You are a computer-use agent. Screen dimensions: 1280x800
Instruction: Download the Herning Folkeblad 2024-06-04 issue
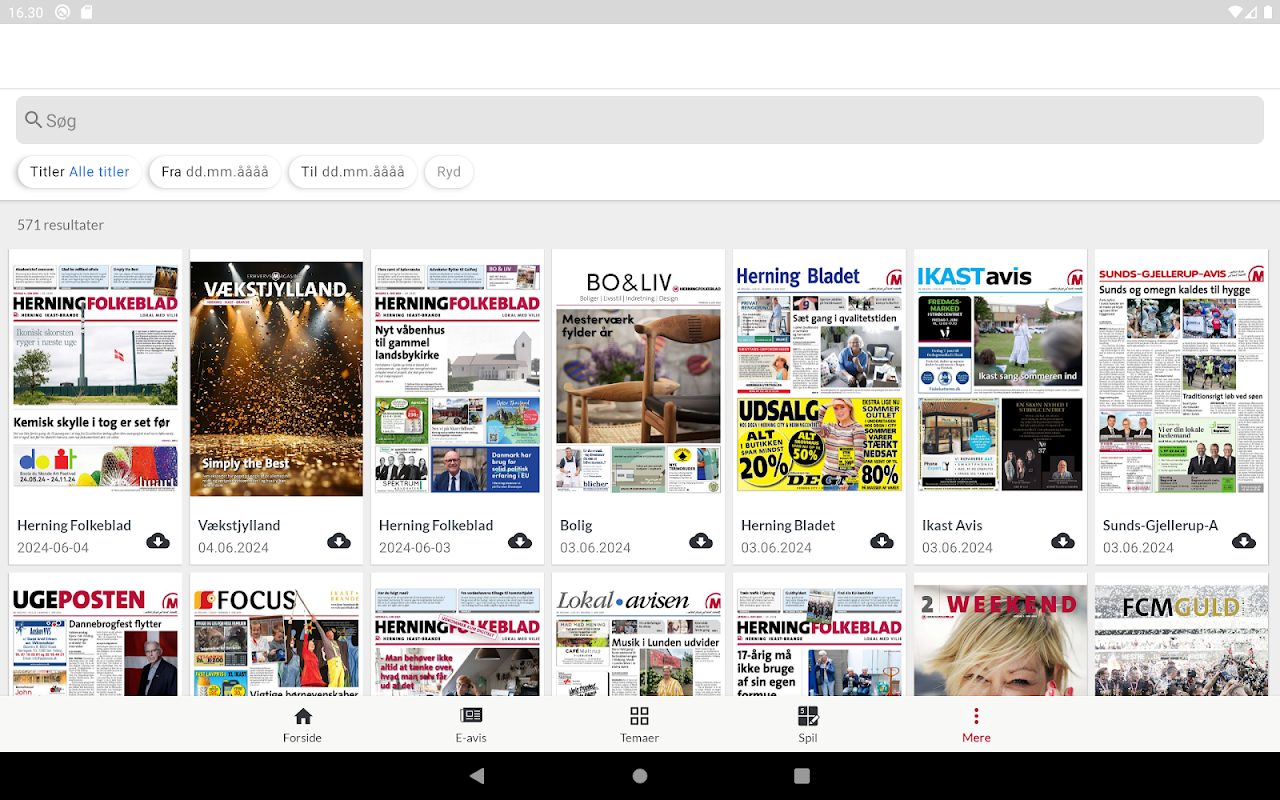158,541
